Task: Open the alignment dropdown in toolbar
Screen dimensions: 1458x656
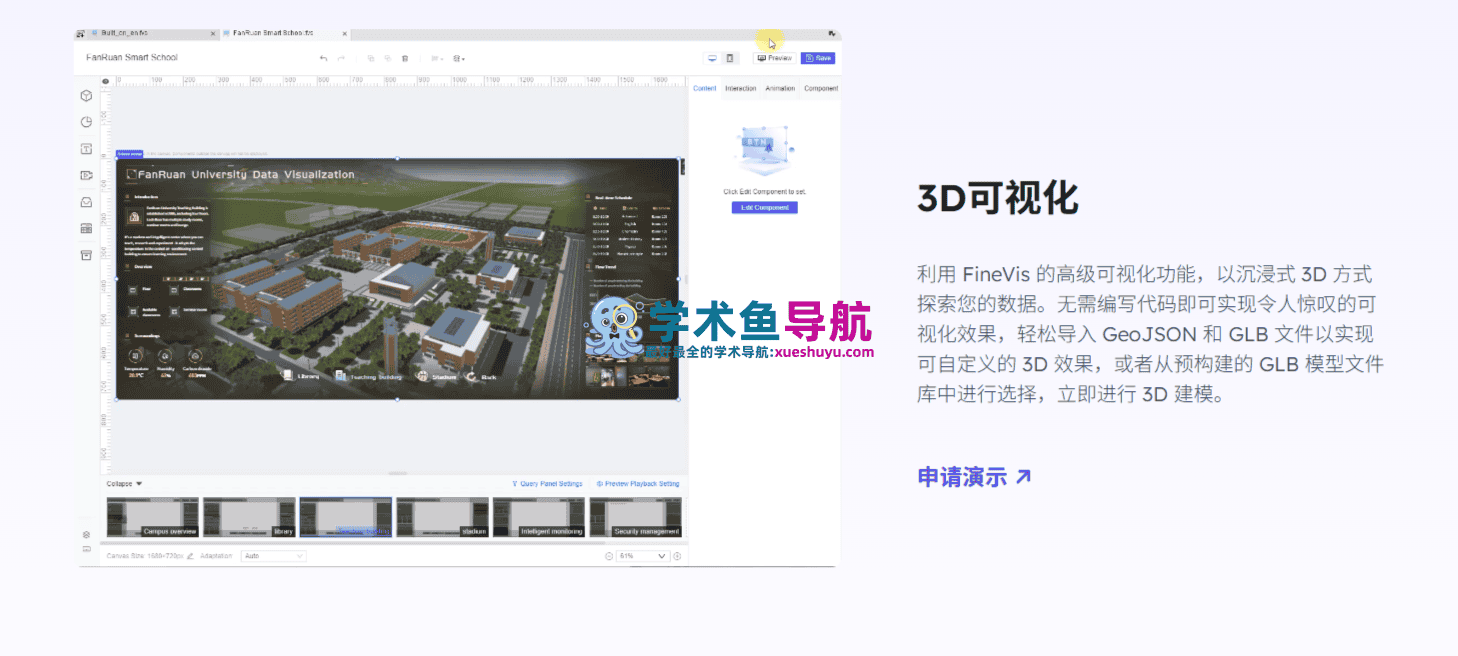Action: (x=437, y=58)
